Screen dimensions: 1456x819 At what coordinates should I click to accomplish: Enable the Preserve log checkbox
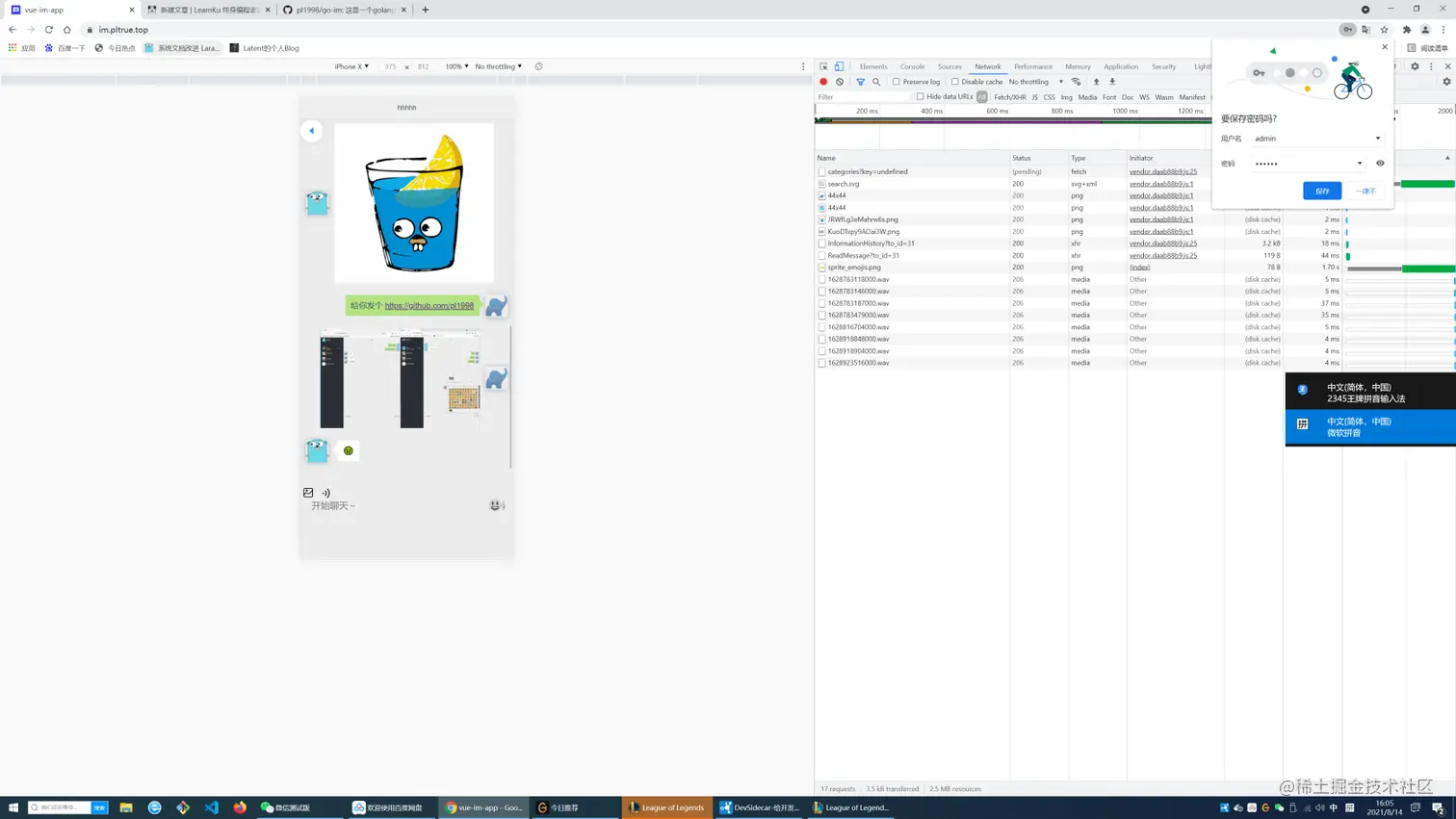click(x=897, y=82)
